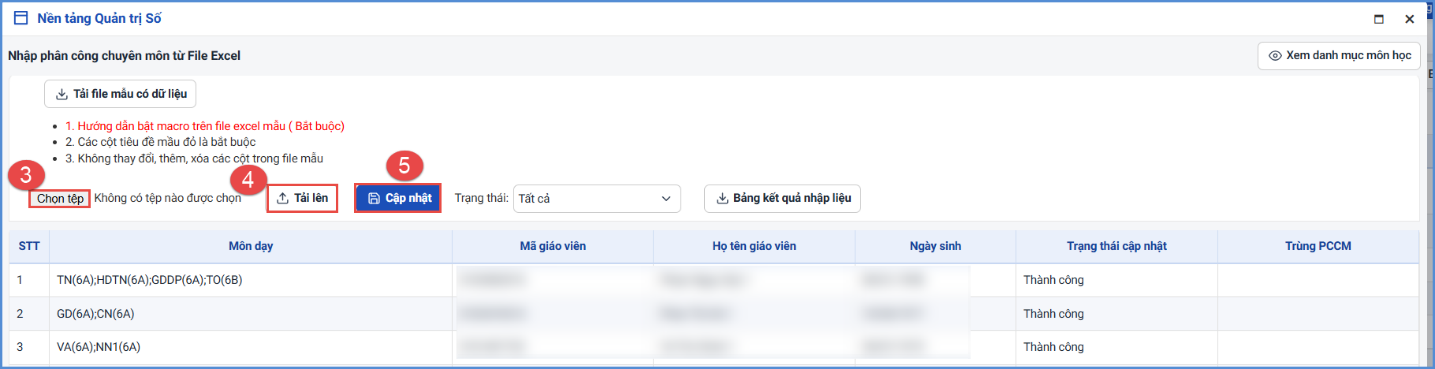1435x369 pixels.
Task: Download sample file Tải file mẫu có dữ liệu
Action: point(120,94)
